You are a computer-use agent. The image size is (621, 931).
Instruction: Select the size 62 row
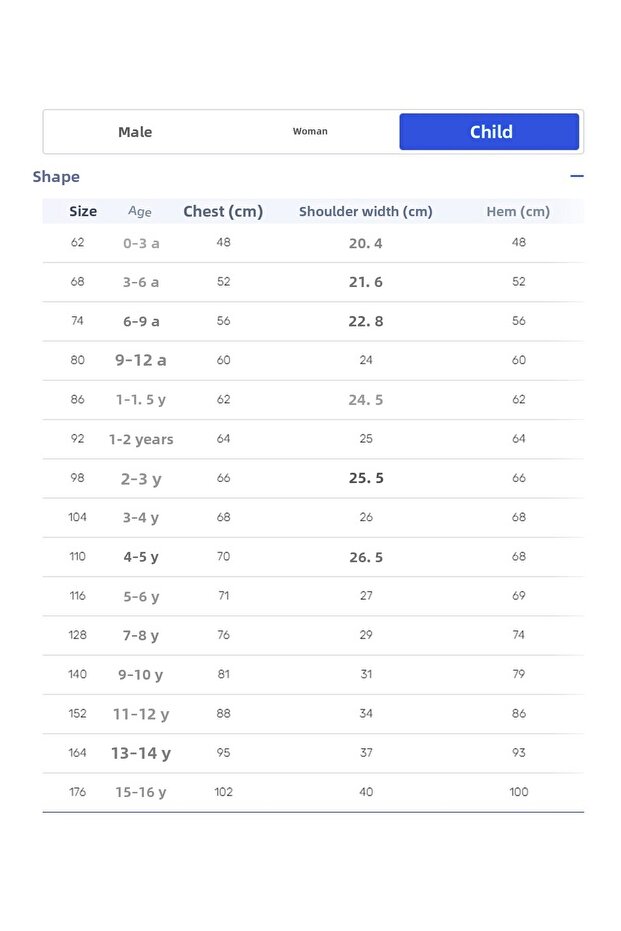[78, 243]
